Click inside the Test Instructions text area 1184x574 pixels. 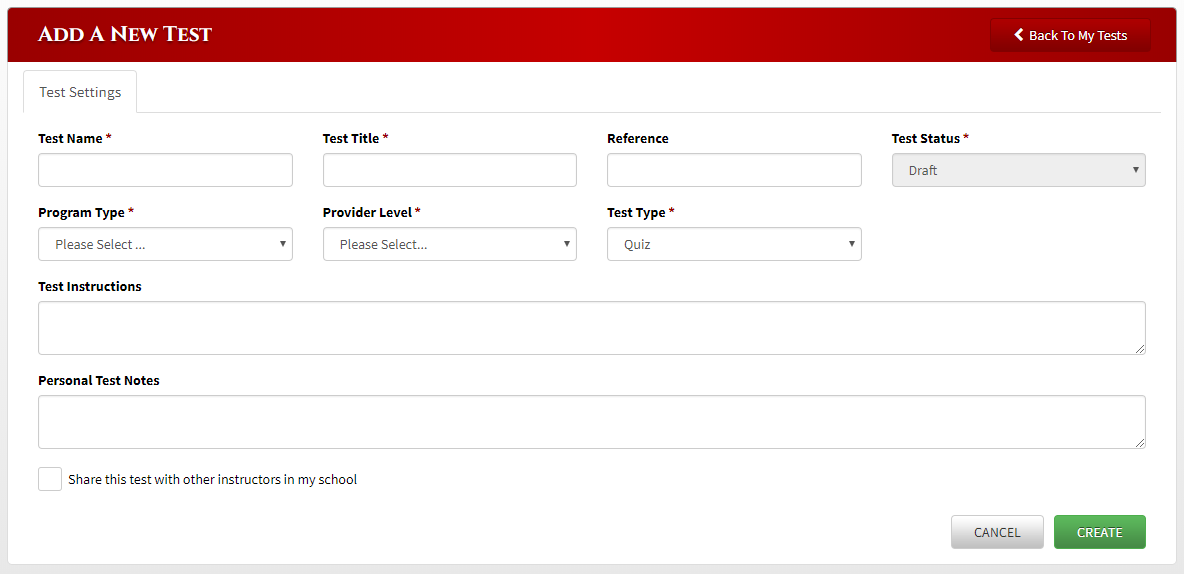592,328
